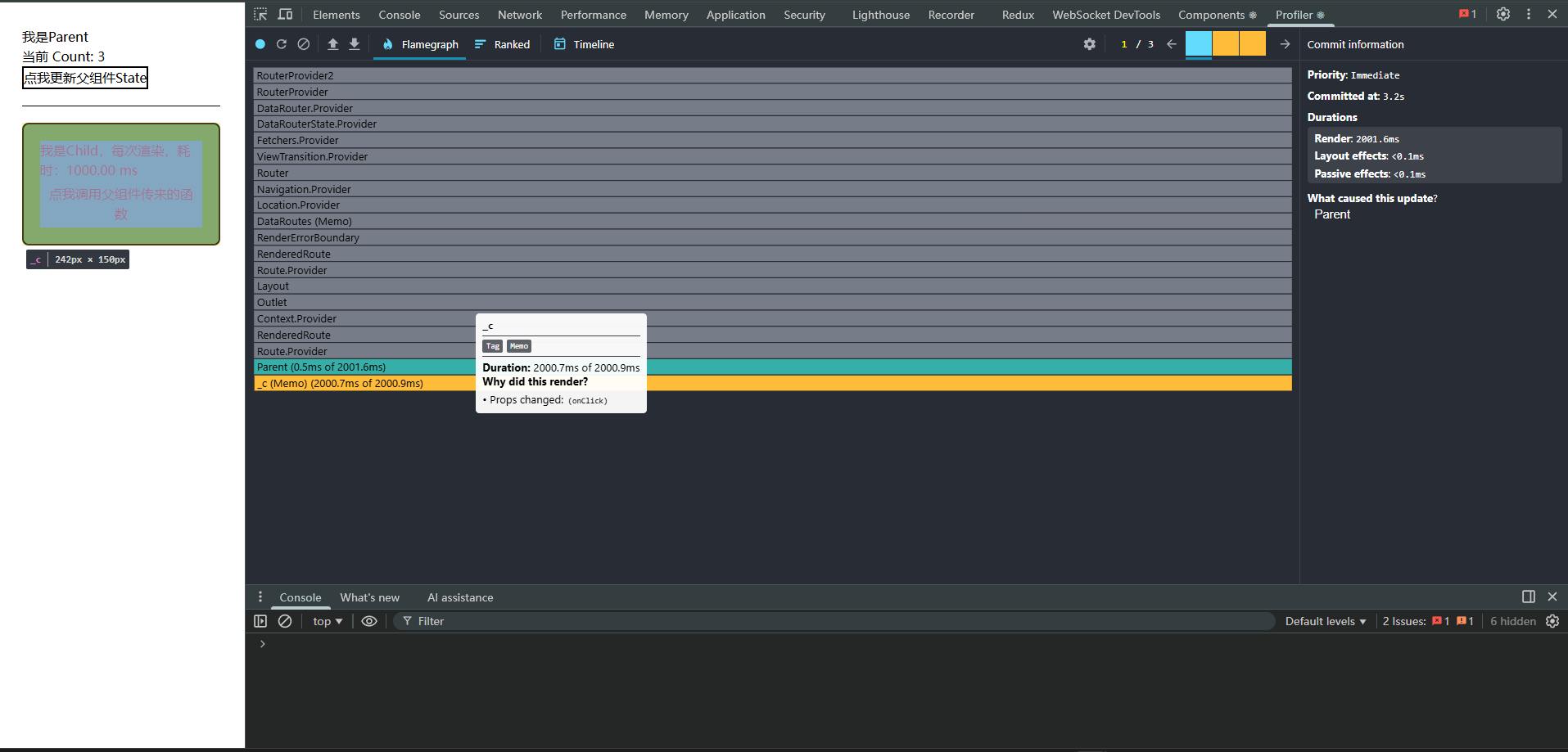Switch to the Ranked tab

point(503,44)
